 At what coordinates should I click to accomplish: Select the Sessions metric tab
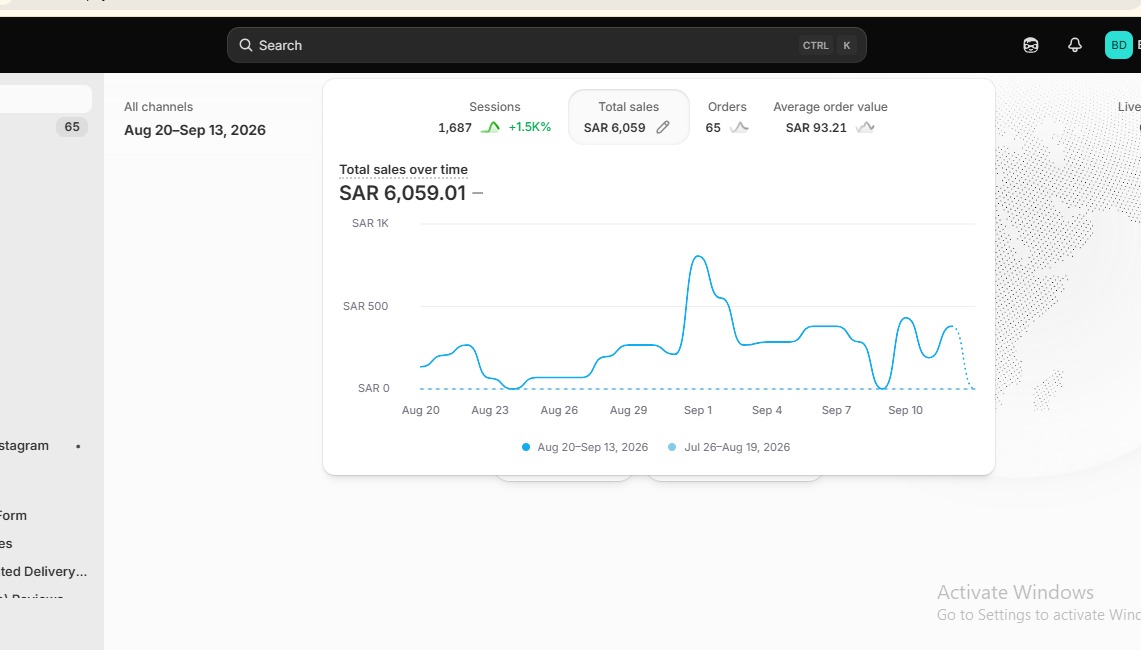click(x=494, y=117)
